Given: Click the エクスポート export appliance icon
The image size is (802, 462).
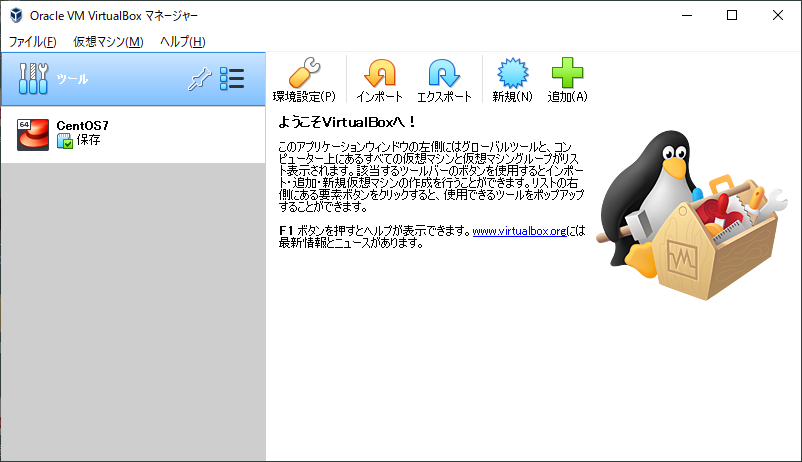Looking at the screenshot, I should pos(444,73).
